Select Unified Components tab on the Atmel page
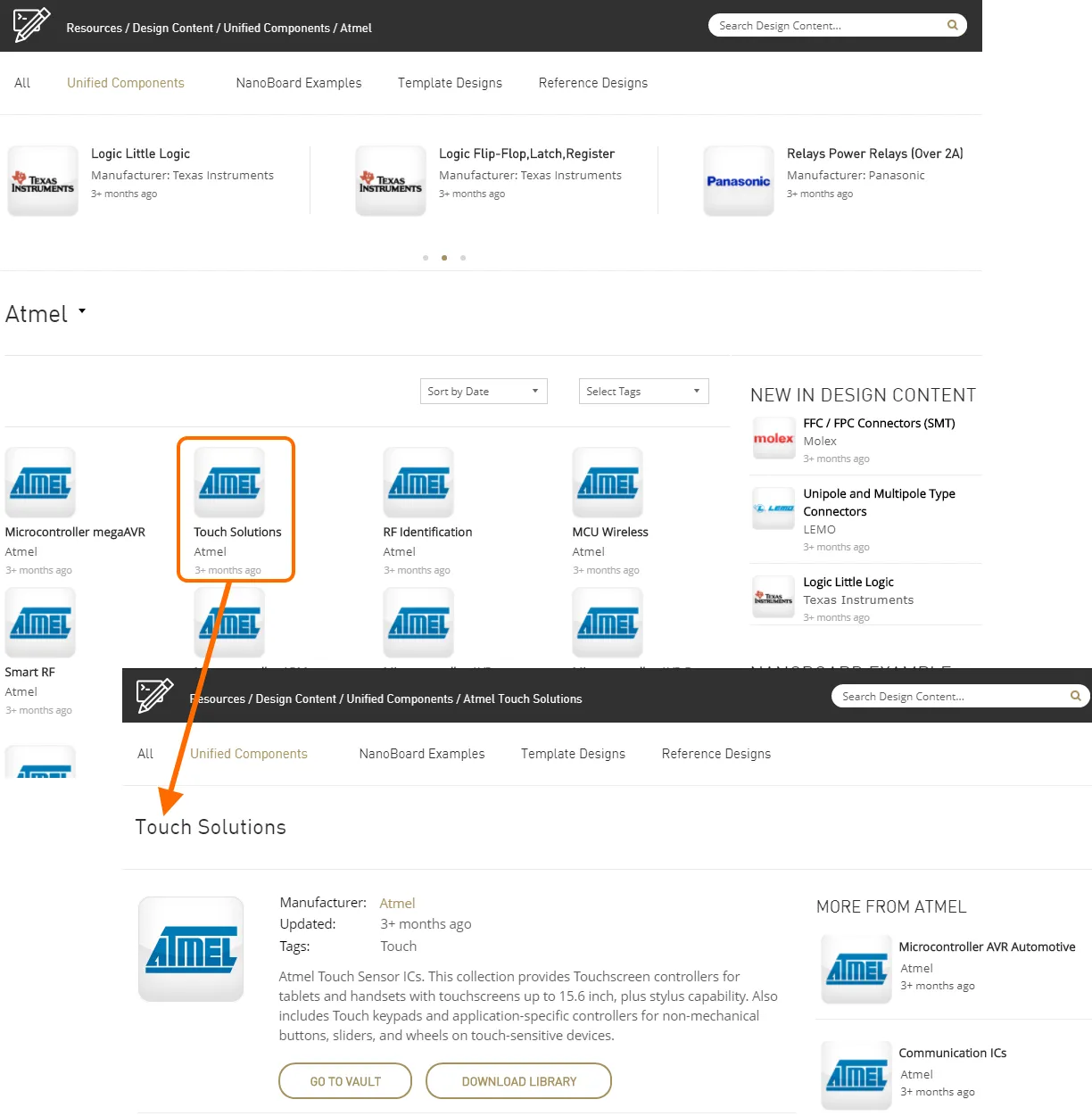The image size is (1092, 1116). 126,83
